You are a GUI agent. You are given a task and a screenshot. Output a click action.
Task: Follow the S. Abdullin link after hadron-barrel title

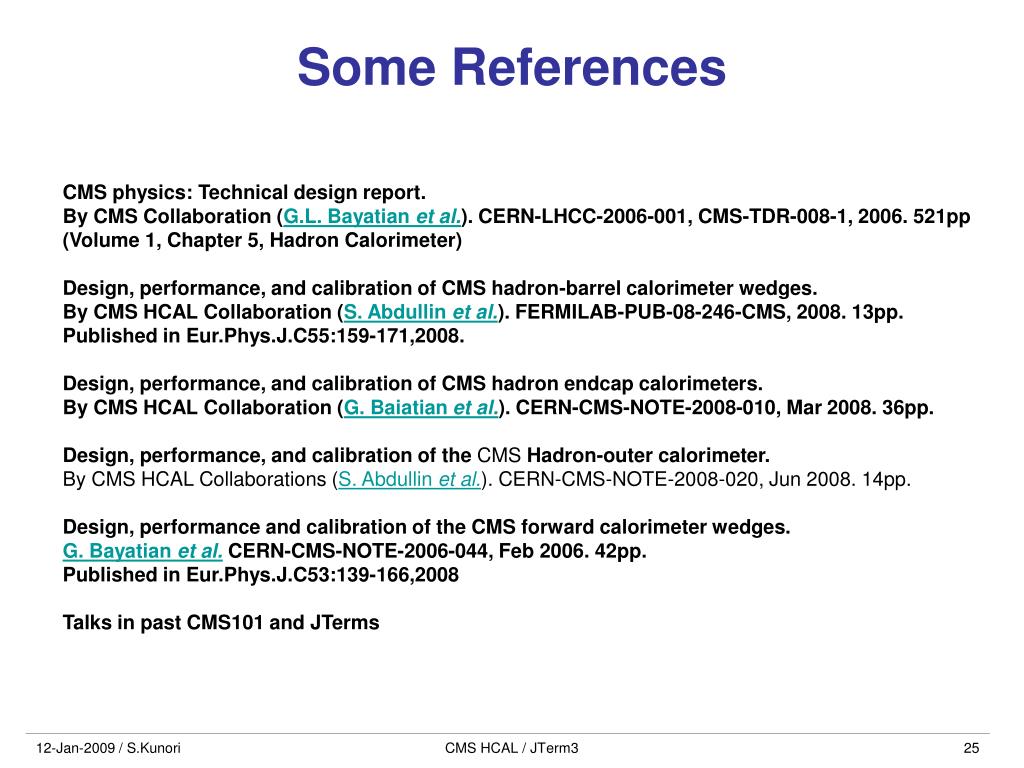coord(421,312)
